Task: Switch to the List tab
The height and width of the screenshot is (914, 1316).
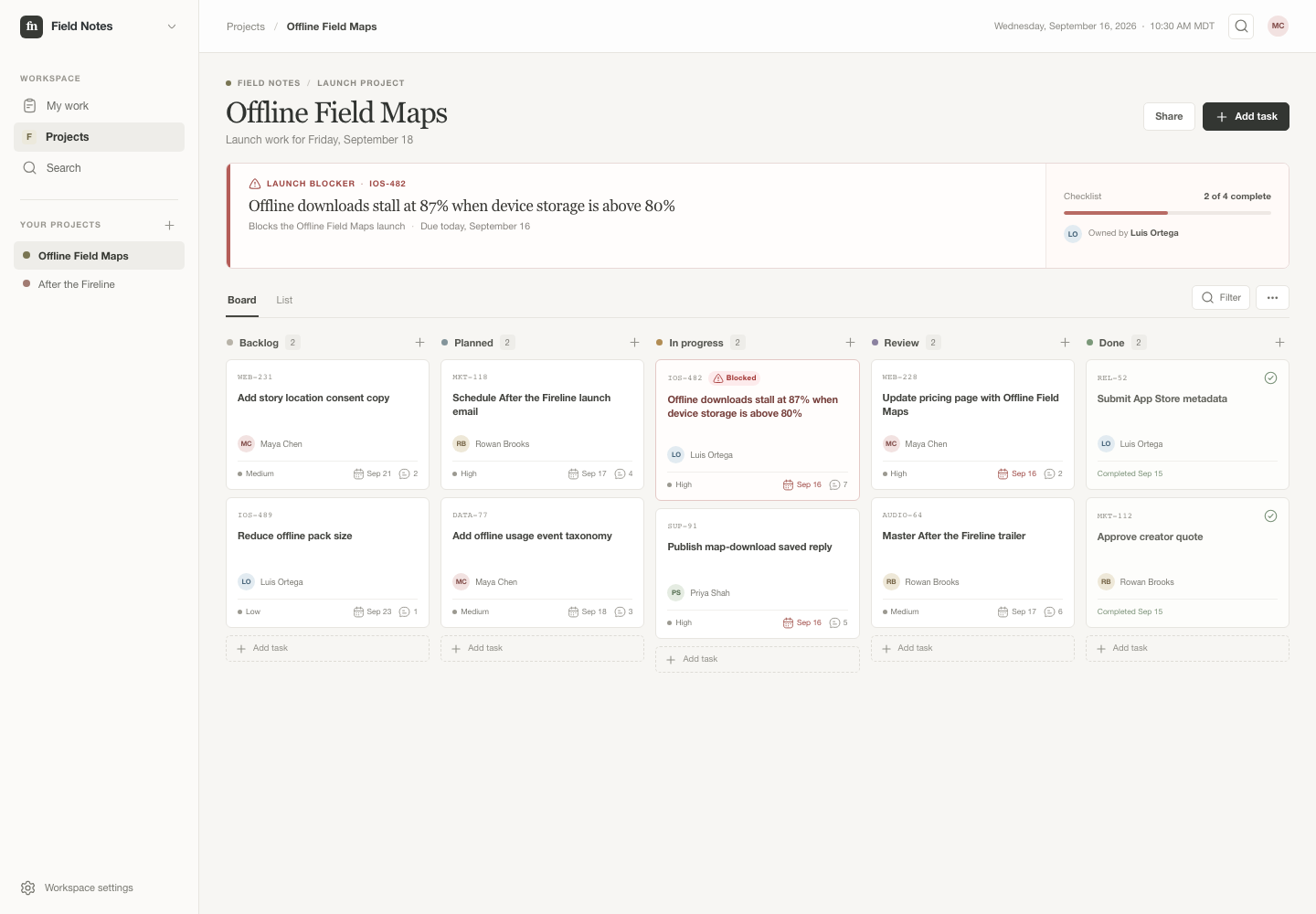Action: (x=284, y=300)
